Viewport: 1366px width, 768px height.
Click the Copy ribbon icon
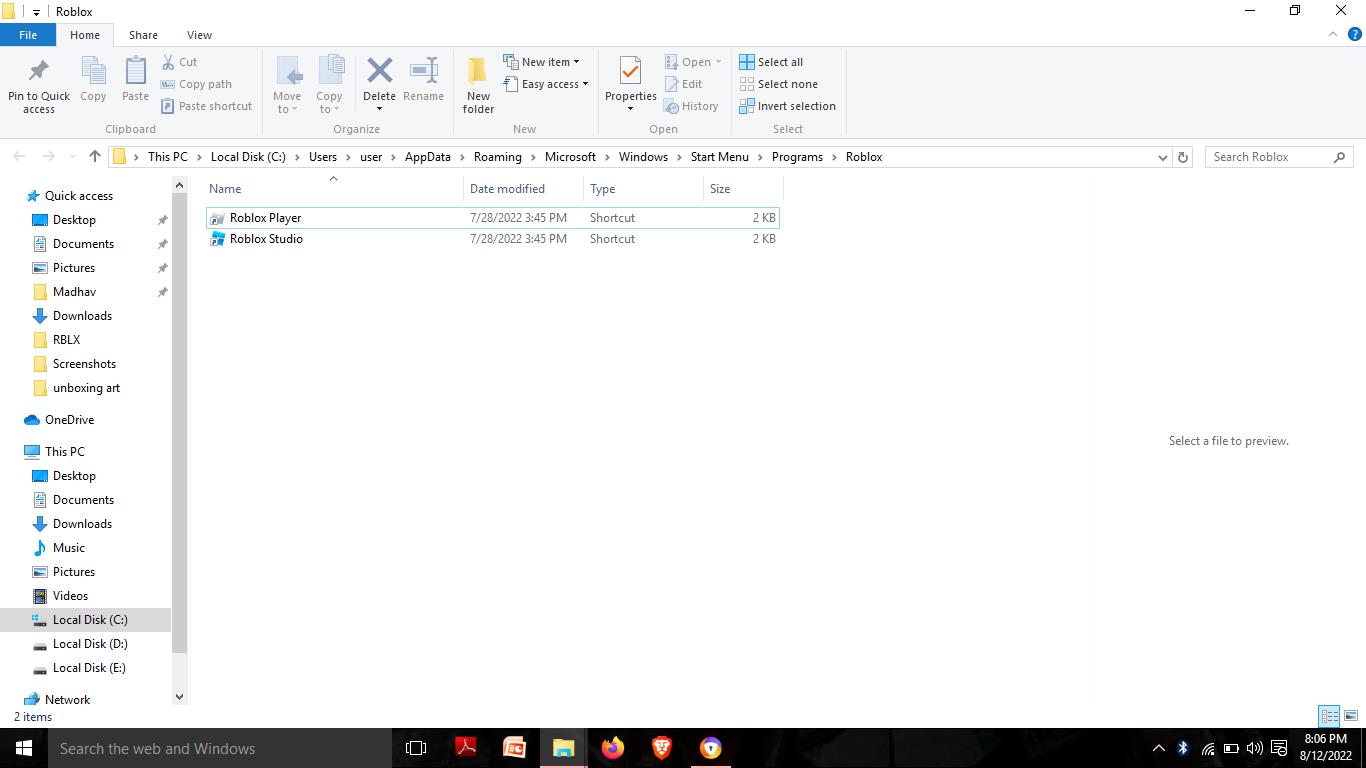point(93,72)
